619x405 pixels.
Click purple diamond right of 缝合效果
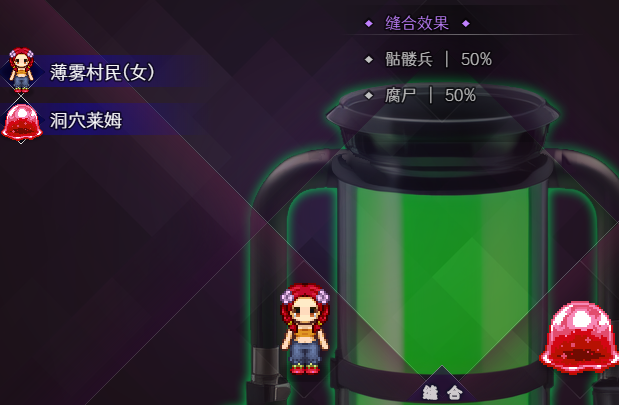(x=466, y=24)
